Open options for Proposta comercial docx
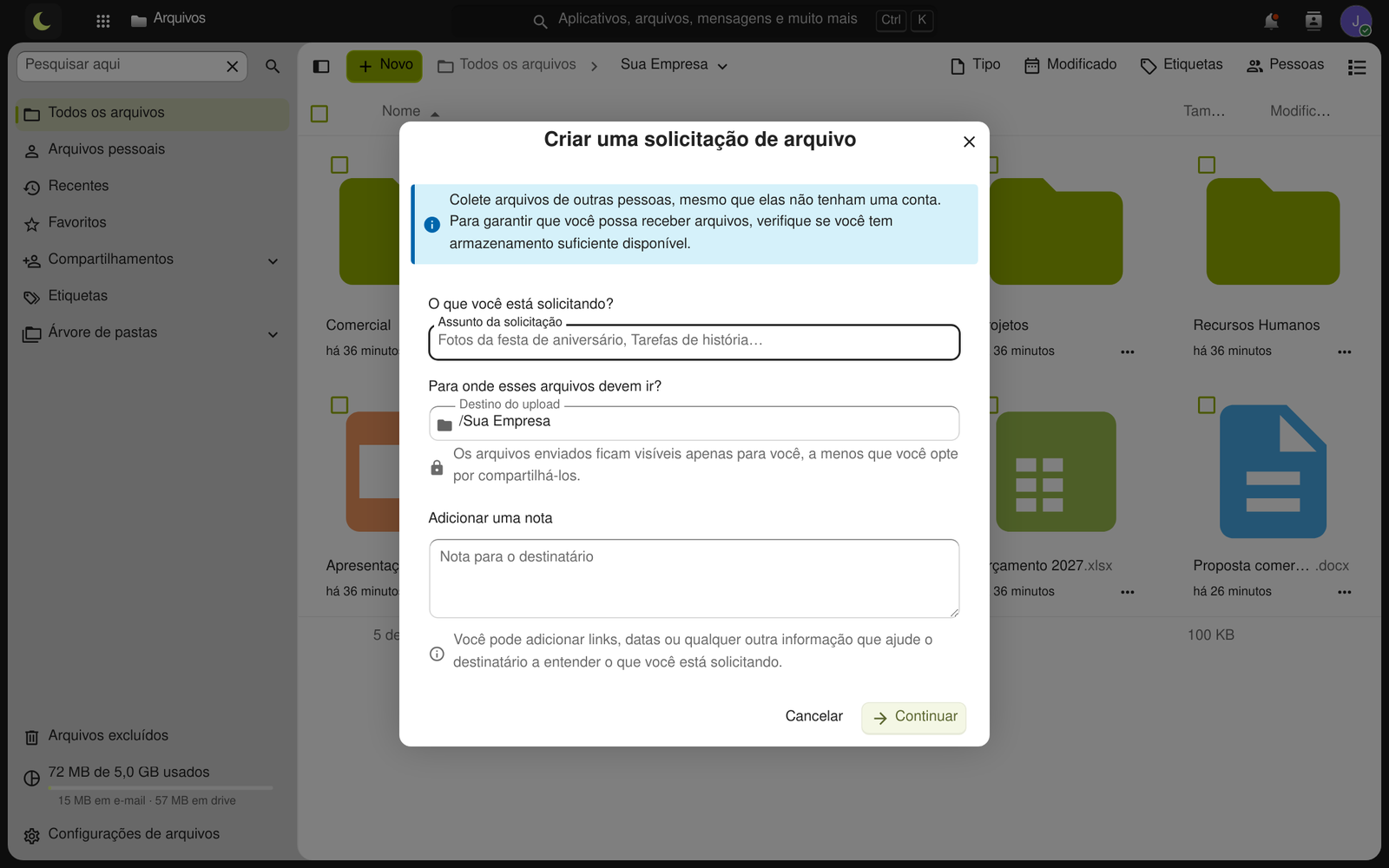Viewport: 1389px width, 868px height. click(1344, 592)
